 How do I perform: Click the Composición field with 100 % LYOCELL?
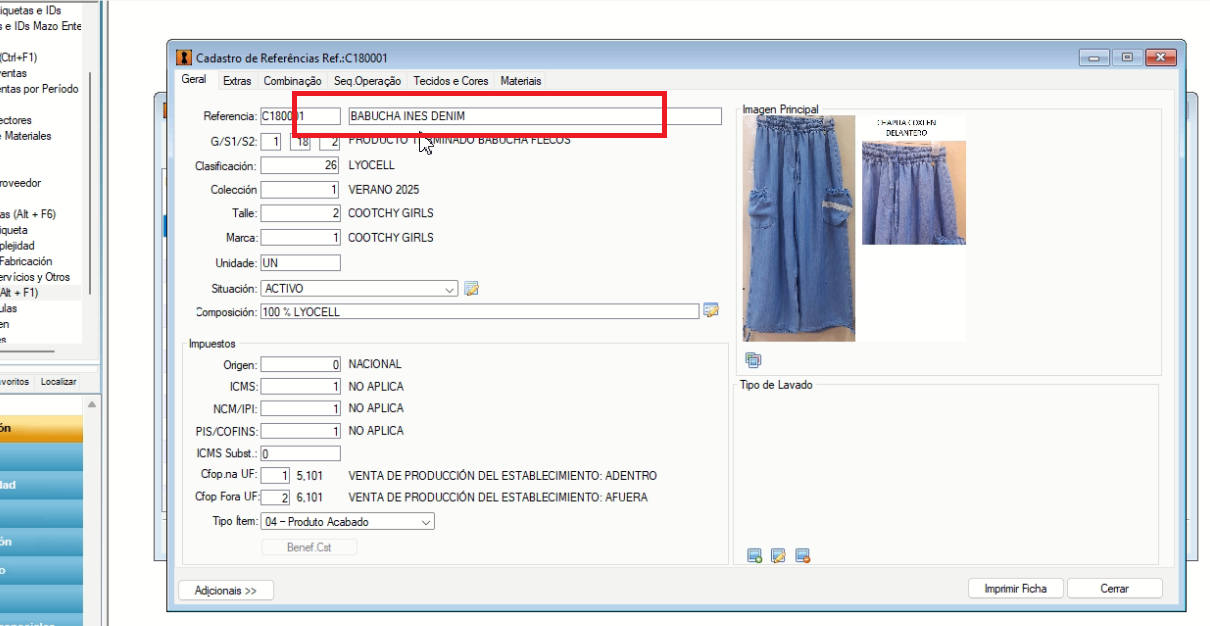click(x=479, y=312)
